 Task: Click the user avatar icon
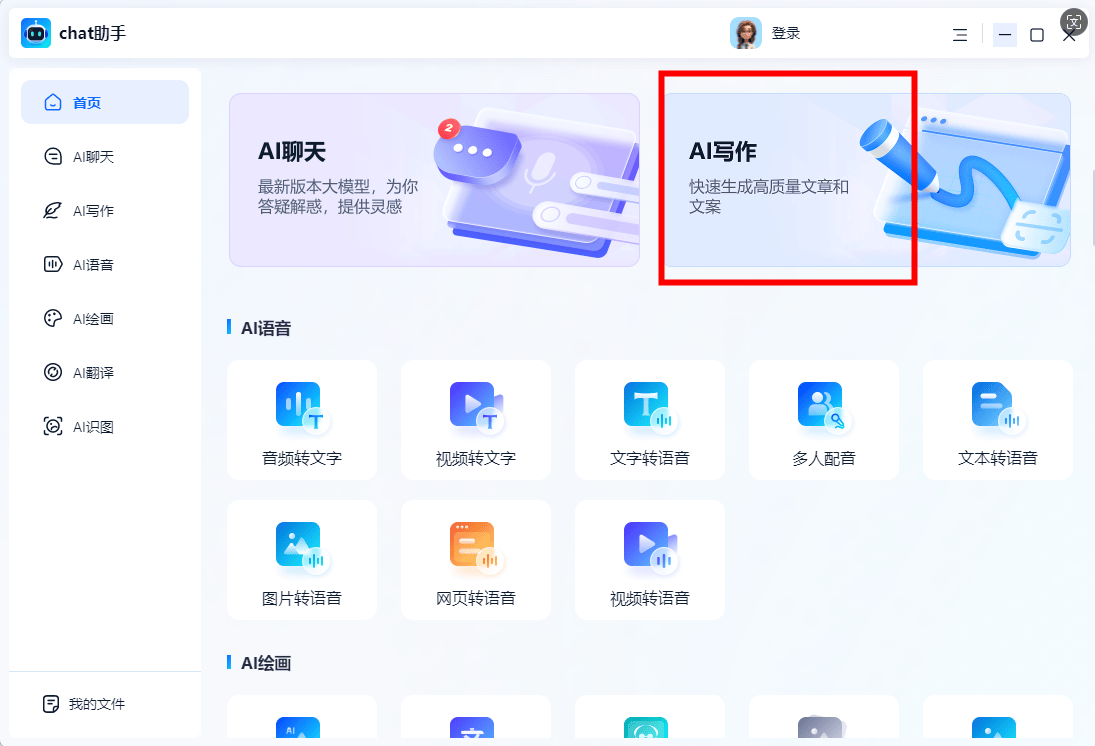[x=745, y=33]
